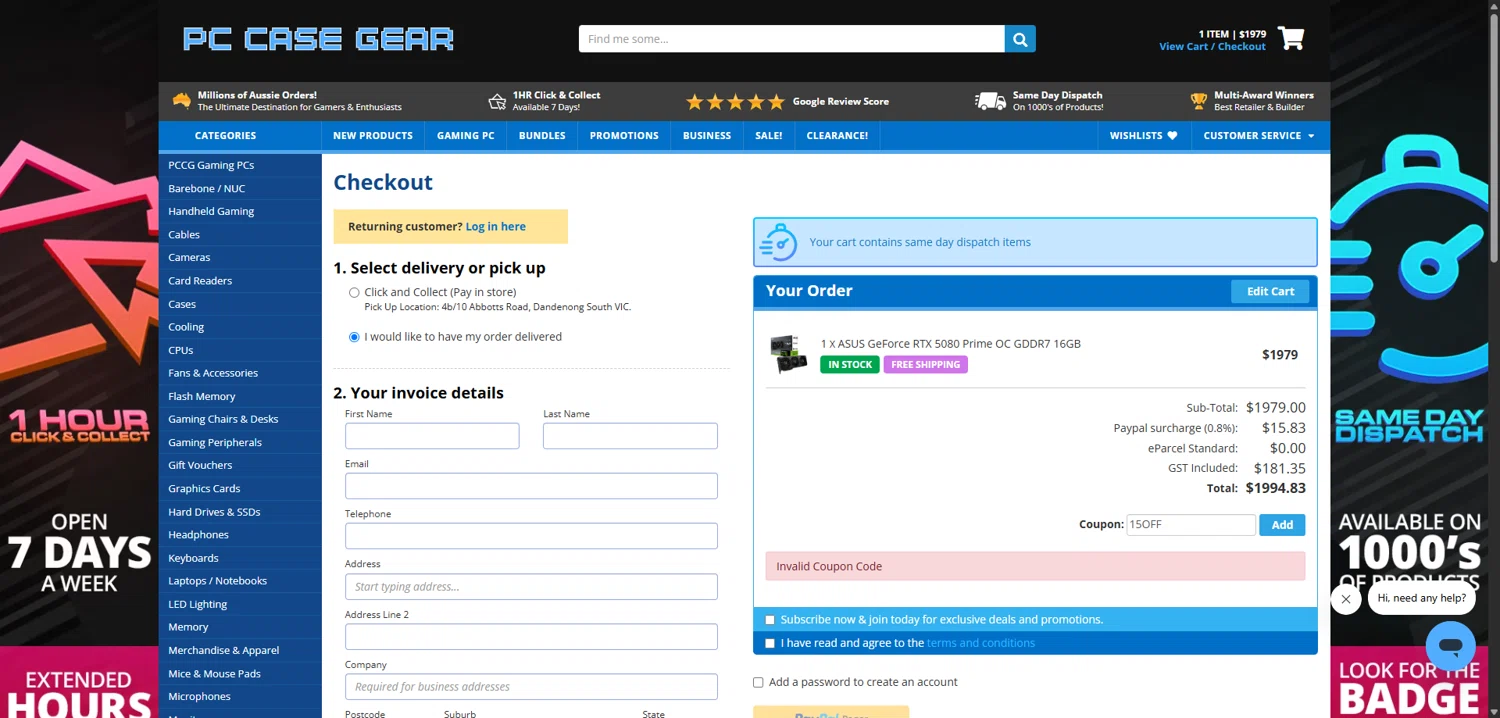Viewport: 1500px width, 718px height.
Task: Click the 1HR Click & Collect box icon
Action: [497, 101]
